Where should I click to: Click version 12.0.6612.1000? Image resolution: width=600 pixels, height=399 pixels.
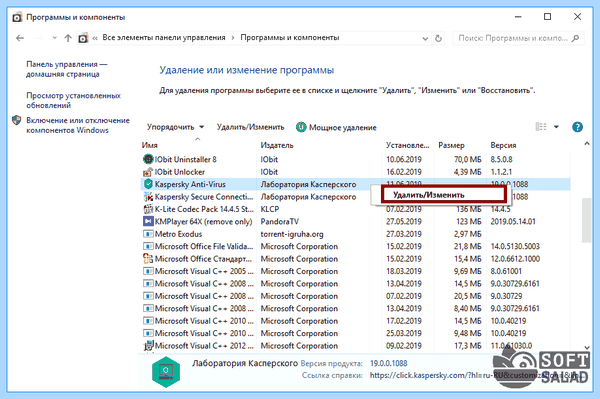[x=515, y=259]
